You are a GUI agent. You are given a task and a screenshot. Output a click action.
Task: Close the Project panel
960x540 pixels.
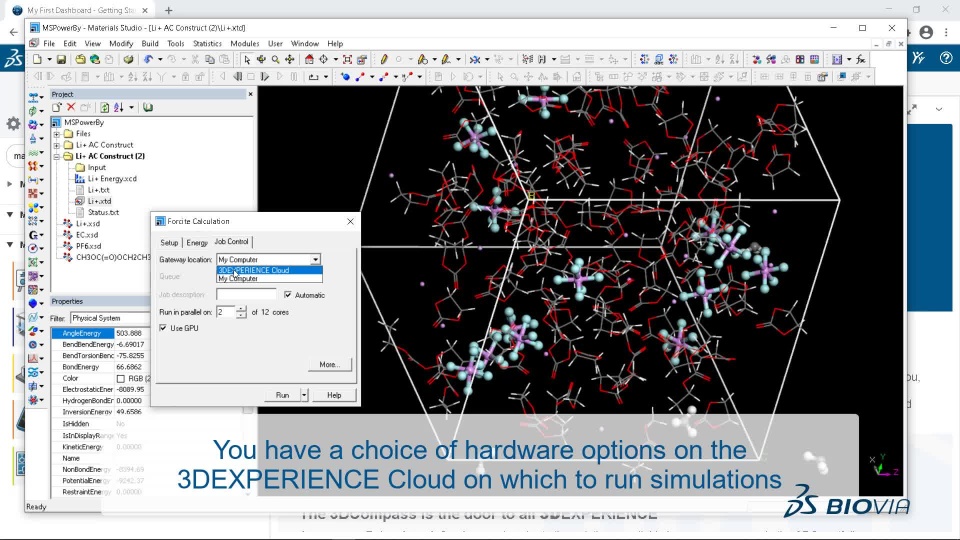pos(250,94)
